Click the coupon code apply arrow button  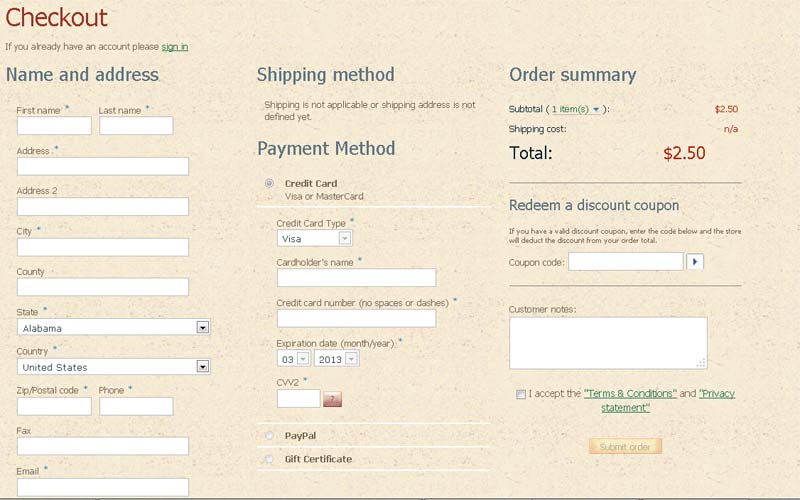pyautogui.click(x=695, y=262)
